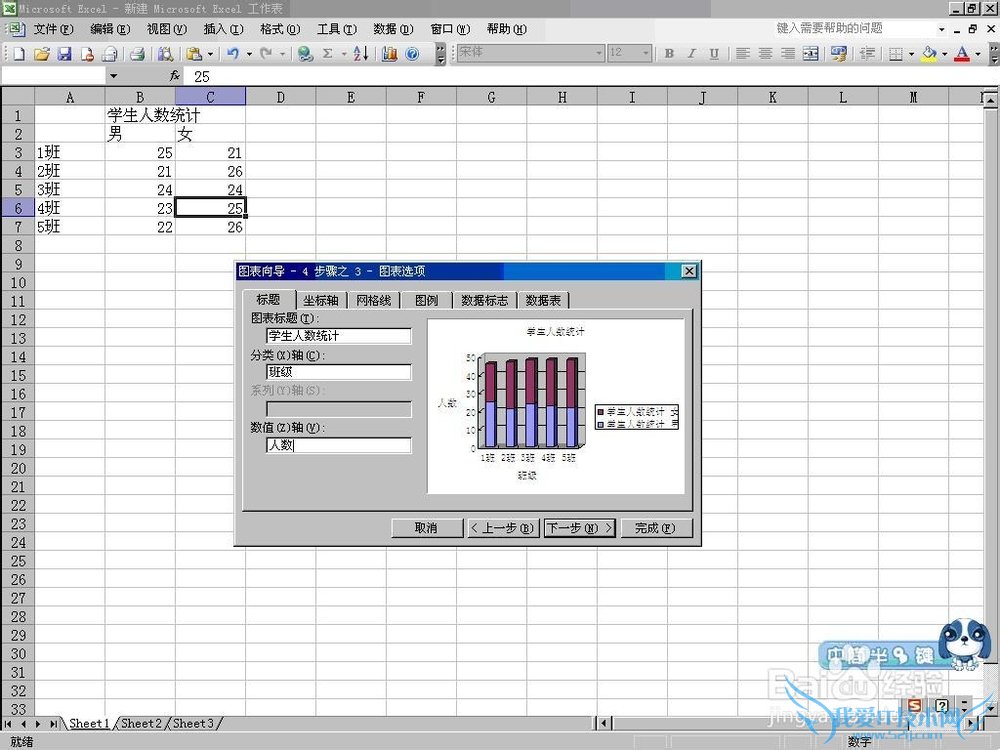The width and height of the screenshot is (1000, 750).
Task: Switch to the 数据表 tab
Action: [x=543, y=300]
